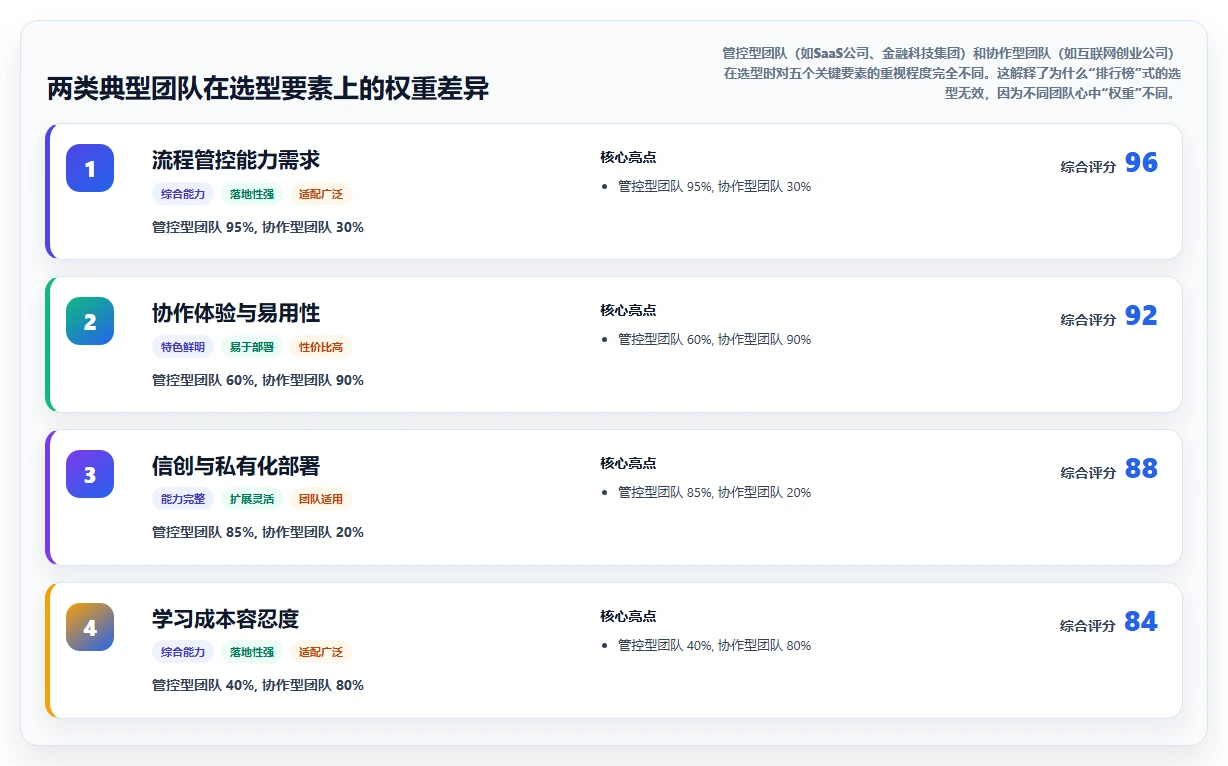This screenshot has height=766, width=1228.
Task: Click 核心亮点 label in the 信创与私有化部署 card
Action: tap(628, 463)
